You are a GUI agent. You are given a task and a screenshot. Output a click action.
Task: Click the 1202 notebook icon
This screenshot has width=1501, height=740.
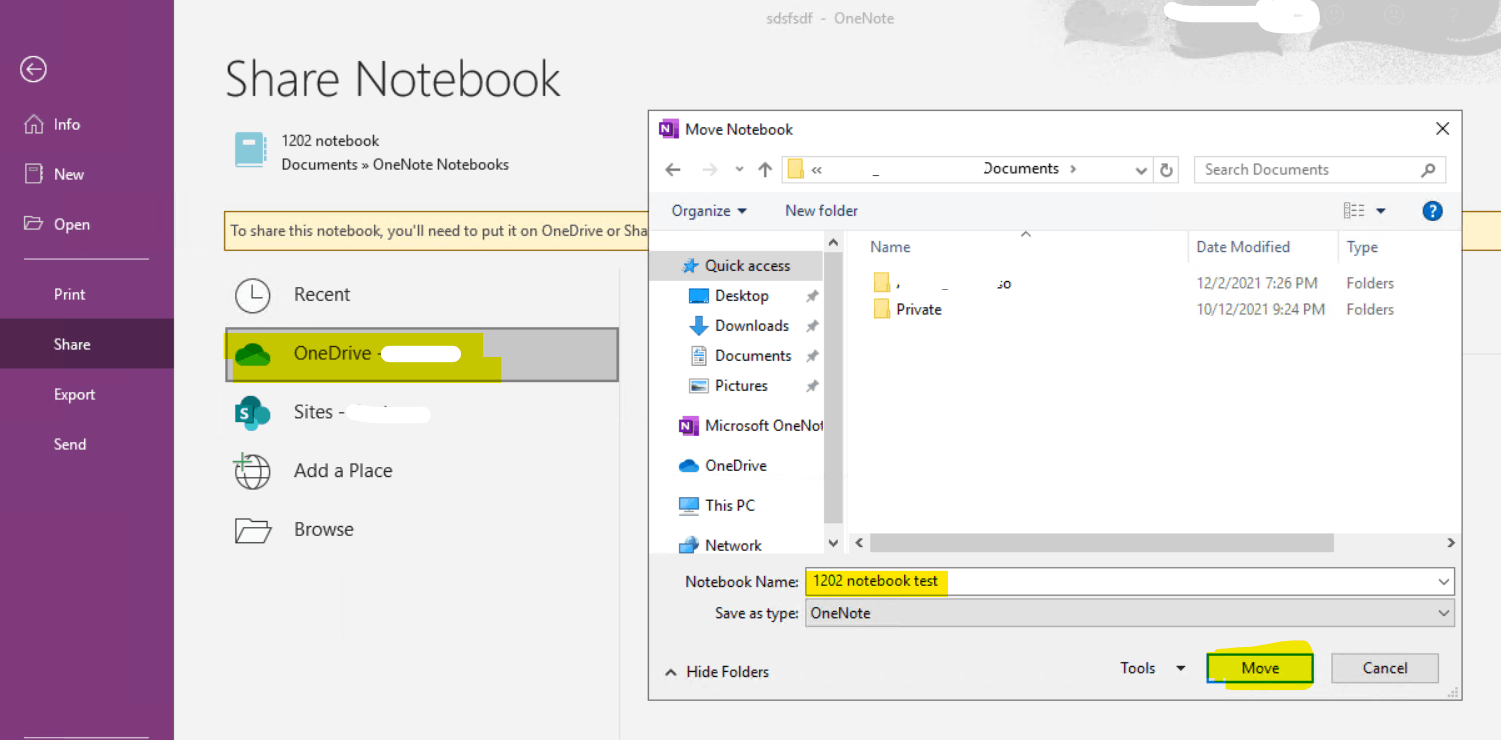(x=250, y=150)
